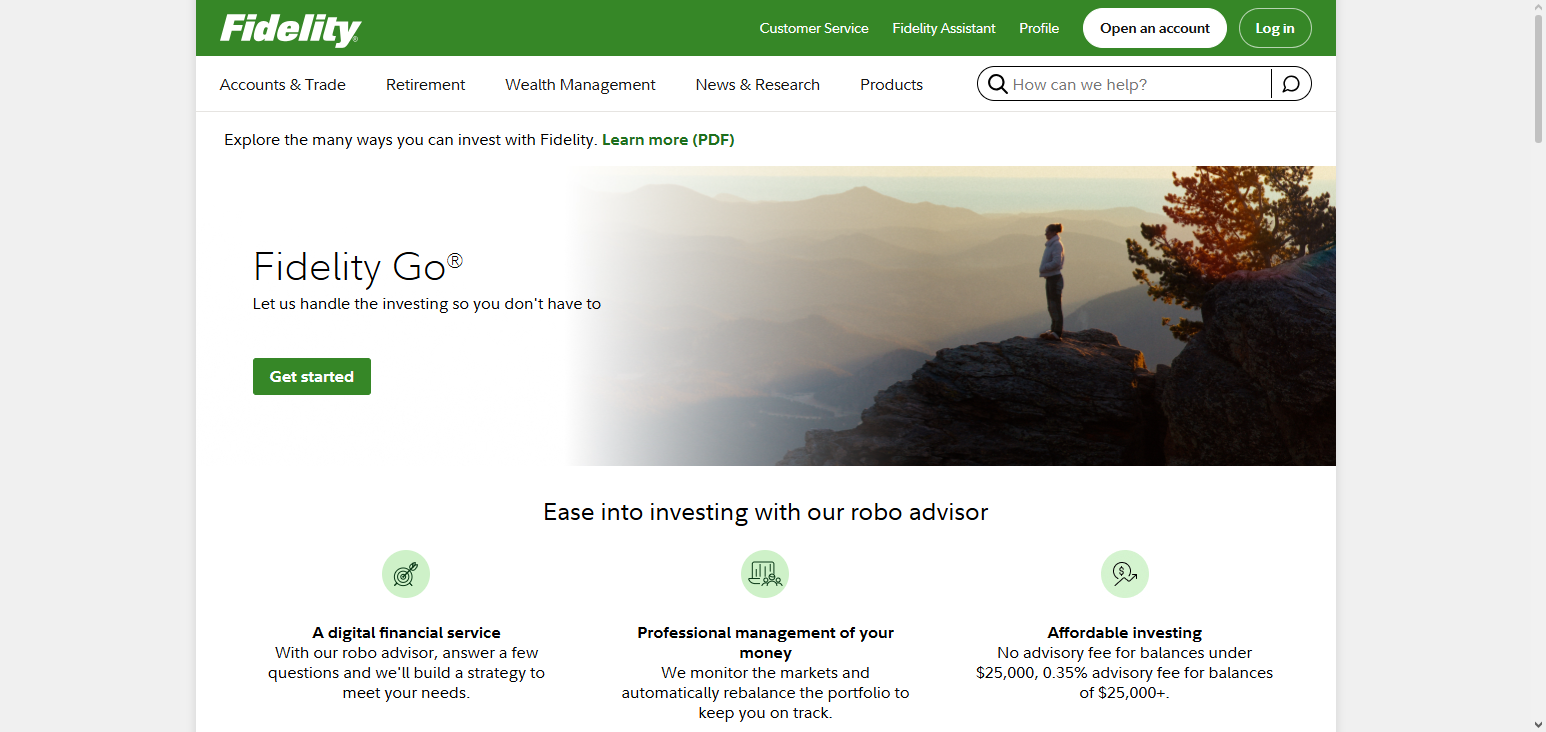Click the Fidelity logo
Viewport: 1546px width, 732px height.
coord(290,28)
